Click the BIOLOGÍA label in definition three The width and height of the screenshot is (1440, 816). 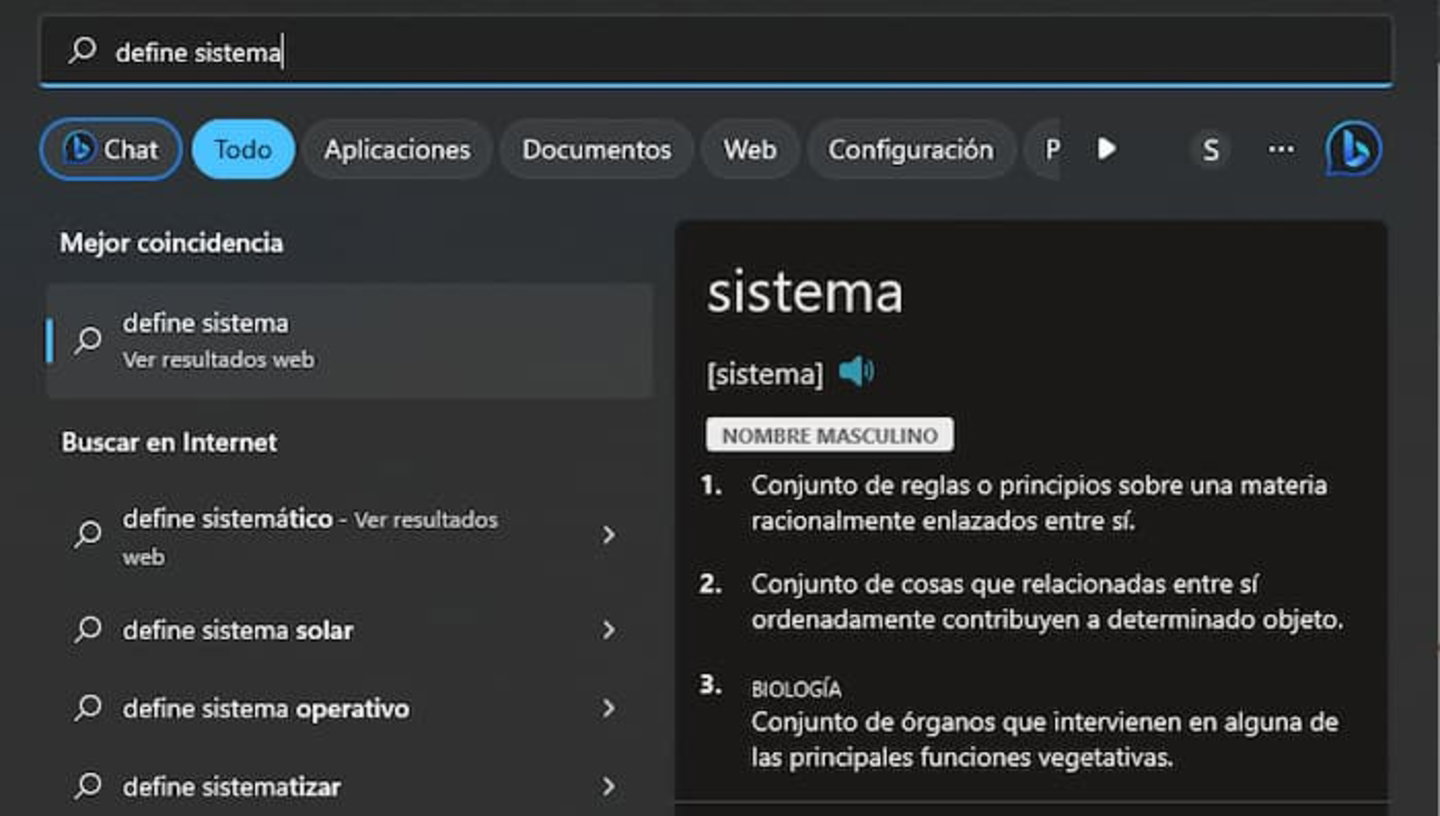(x=796, y=689)
